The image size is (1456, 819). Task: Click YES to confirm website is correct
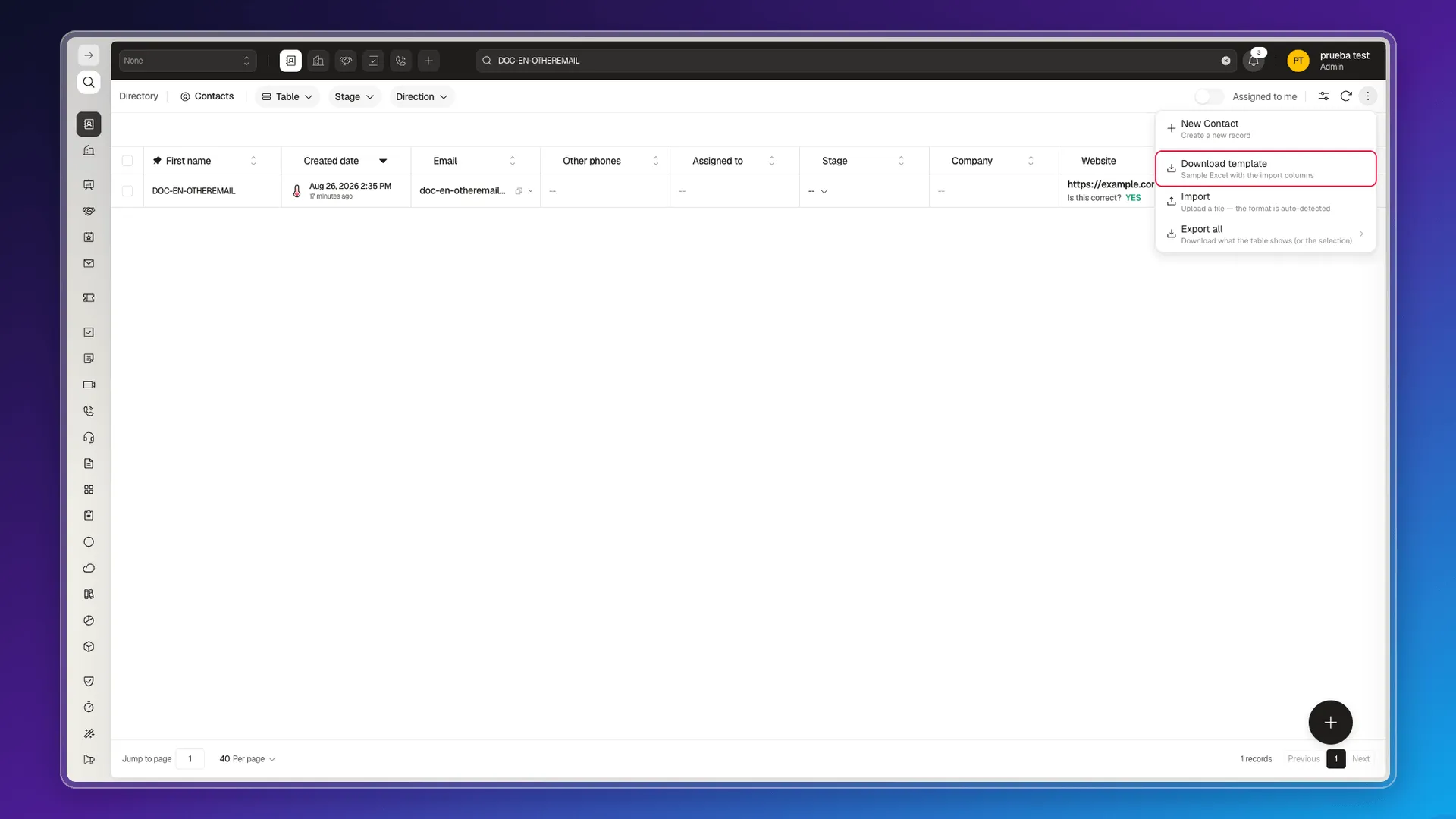coord(1133,198)
